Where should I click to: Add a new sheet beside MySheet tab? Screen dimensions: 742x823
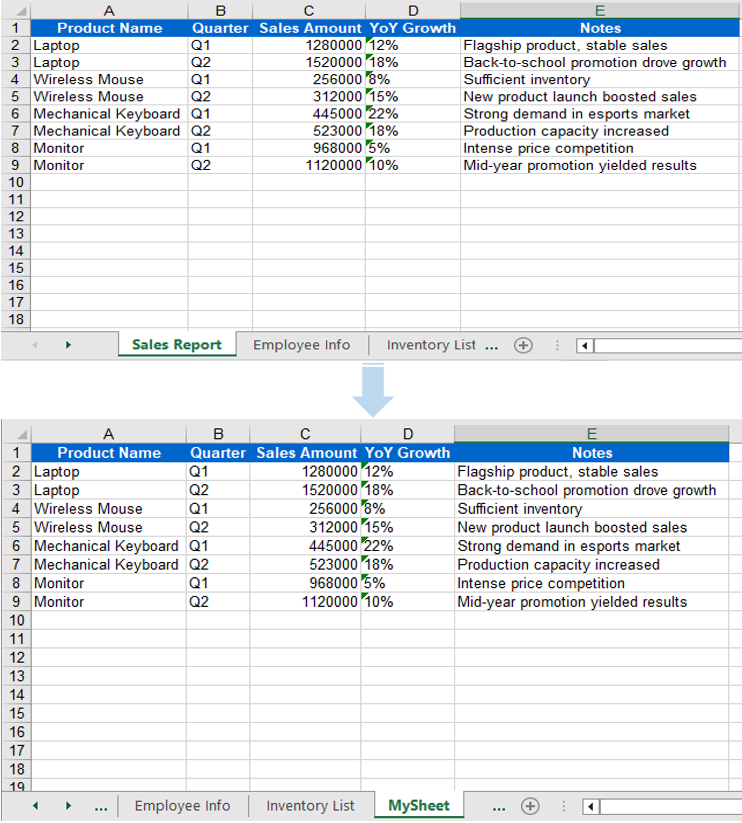(x=530, y=806)
